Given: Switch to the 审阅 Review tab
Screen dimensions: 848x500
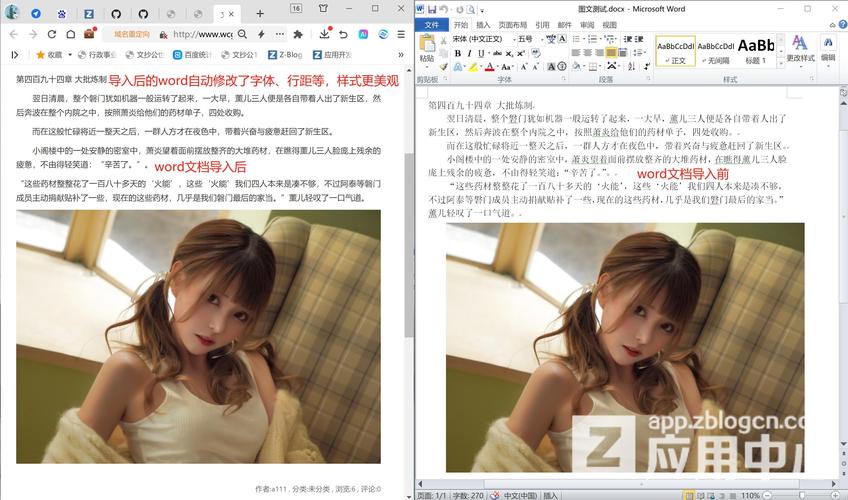Looking at the screenshot, I should pyautogui.click(x=587, y=25).
